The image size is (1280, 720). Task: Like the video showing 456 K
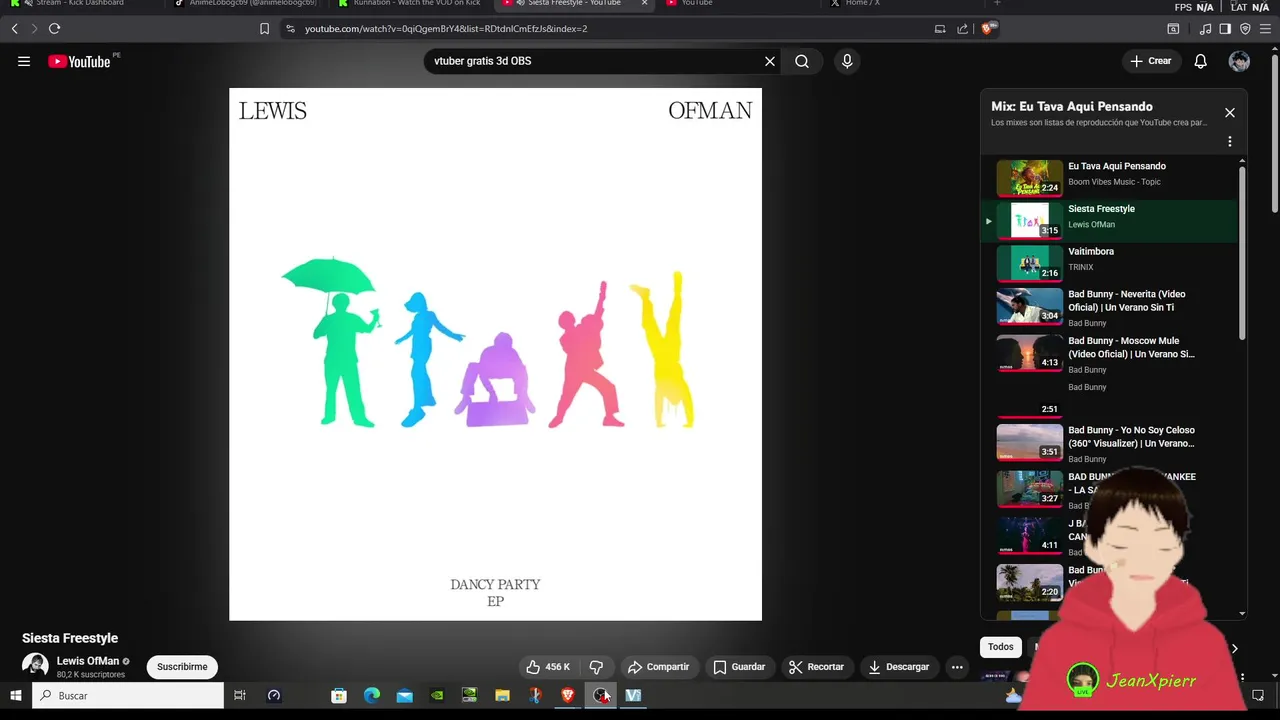click(x=548, y=667)
